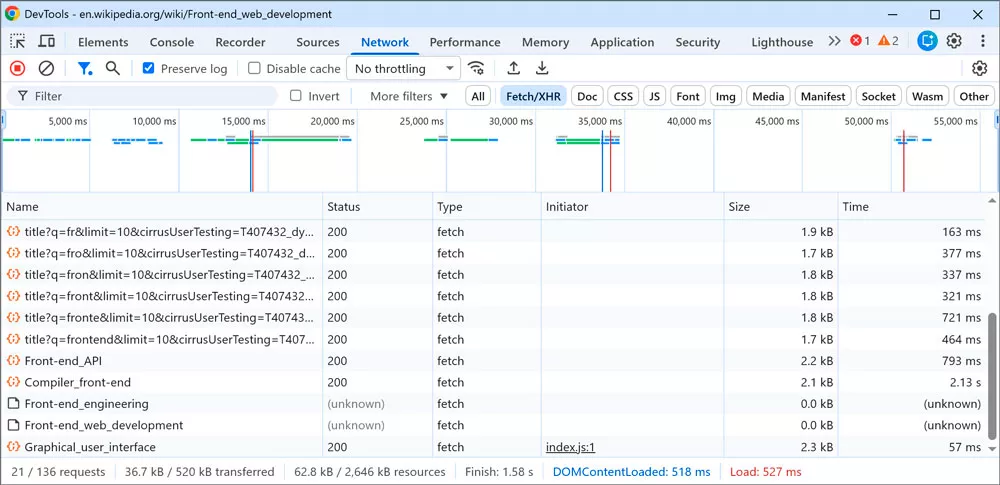Filter requests by JS type
Image resolution: width=1000 pixels, height=485 pixels.
pos(654,96)
